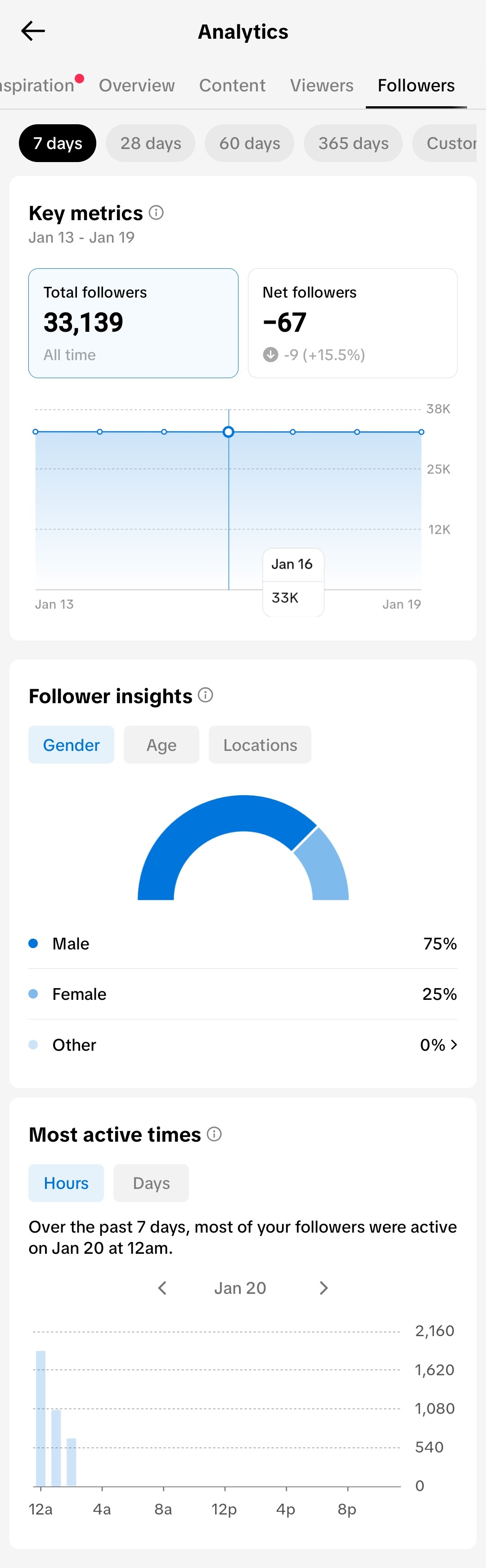The height and width of the screenshot is (1568, 486).
Task: Tap Follower insights info icon
Action: tap(206, 695)
